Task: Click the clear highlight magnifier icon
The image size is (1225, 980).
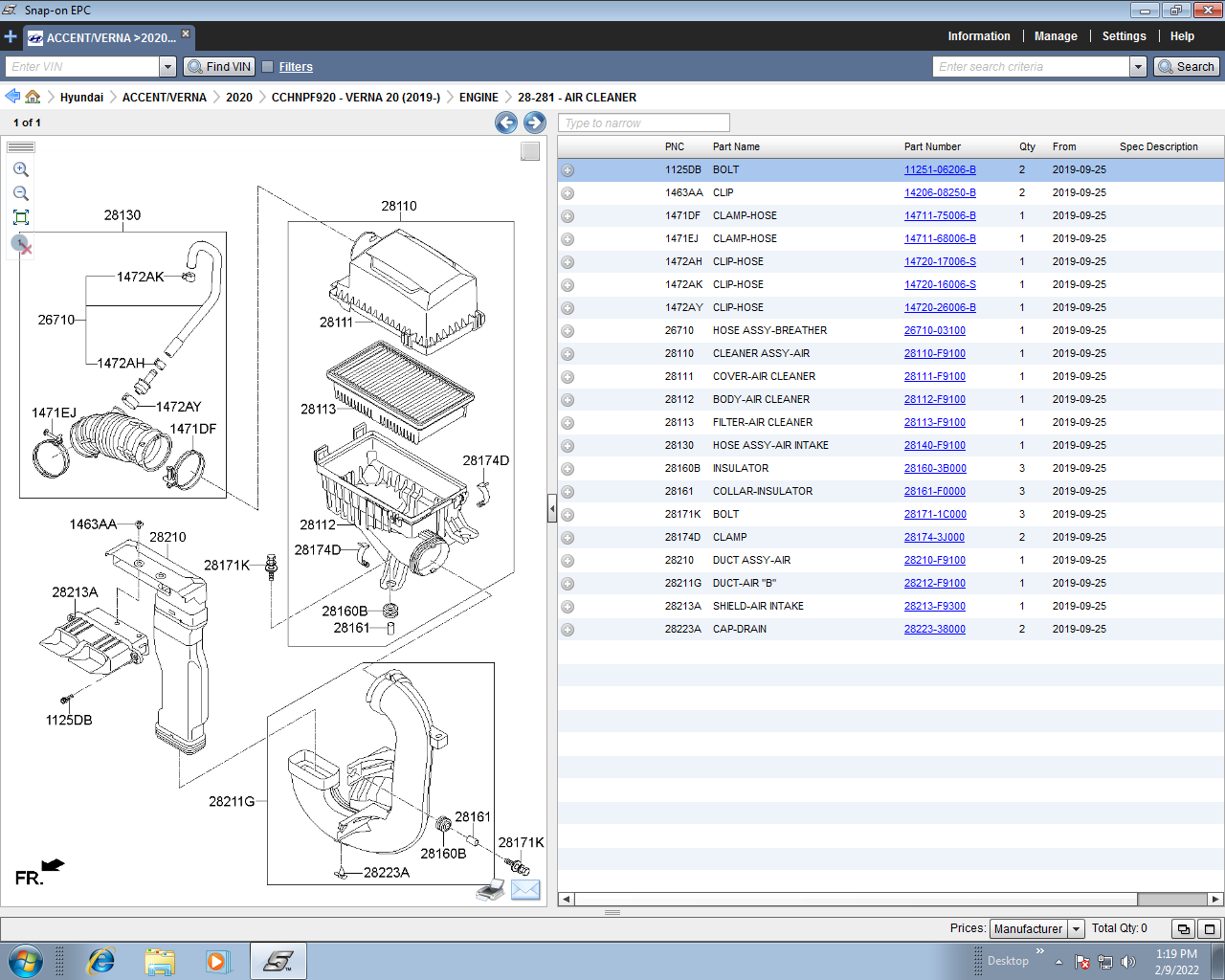Action: 21,244
